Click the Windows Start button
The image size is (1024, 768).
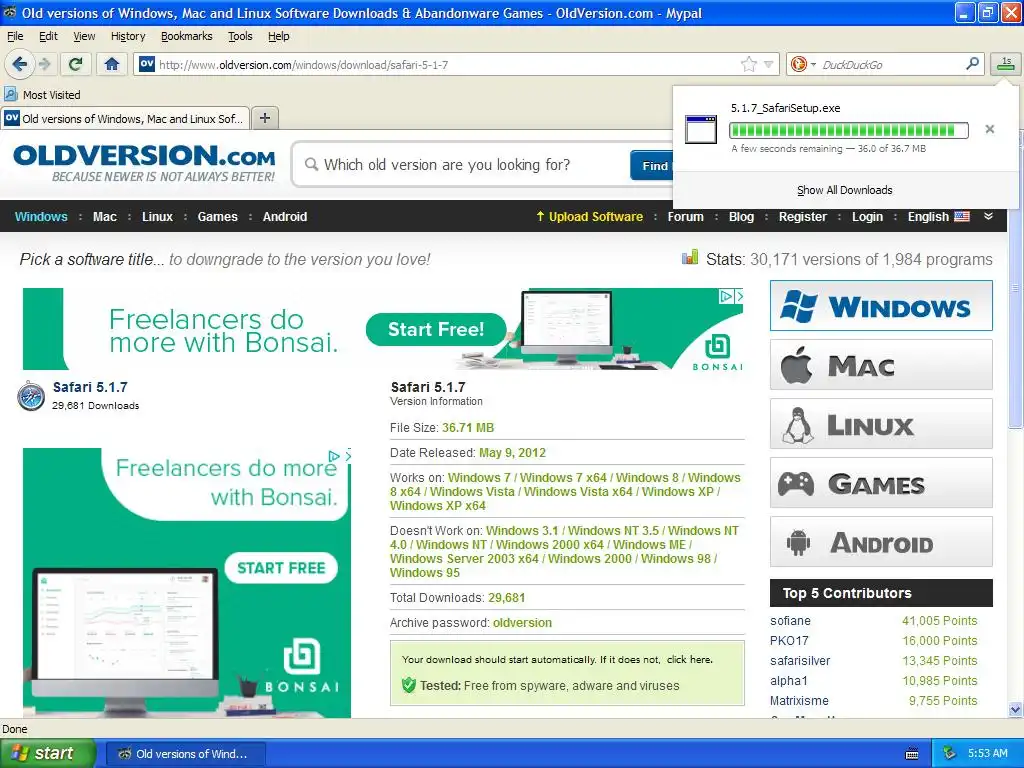[48, 753]
